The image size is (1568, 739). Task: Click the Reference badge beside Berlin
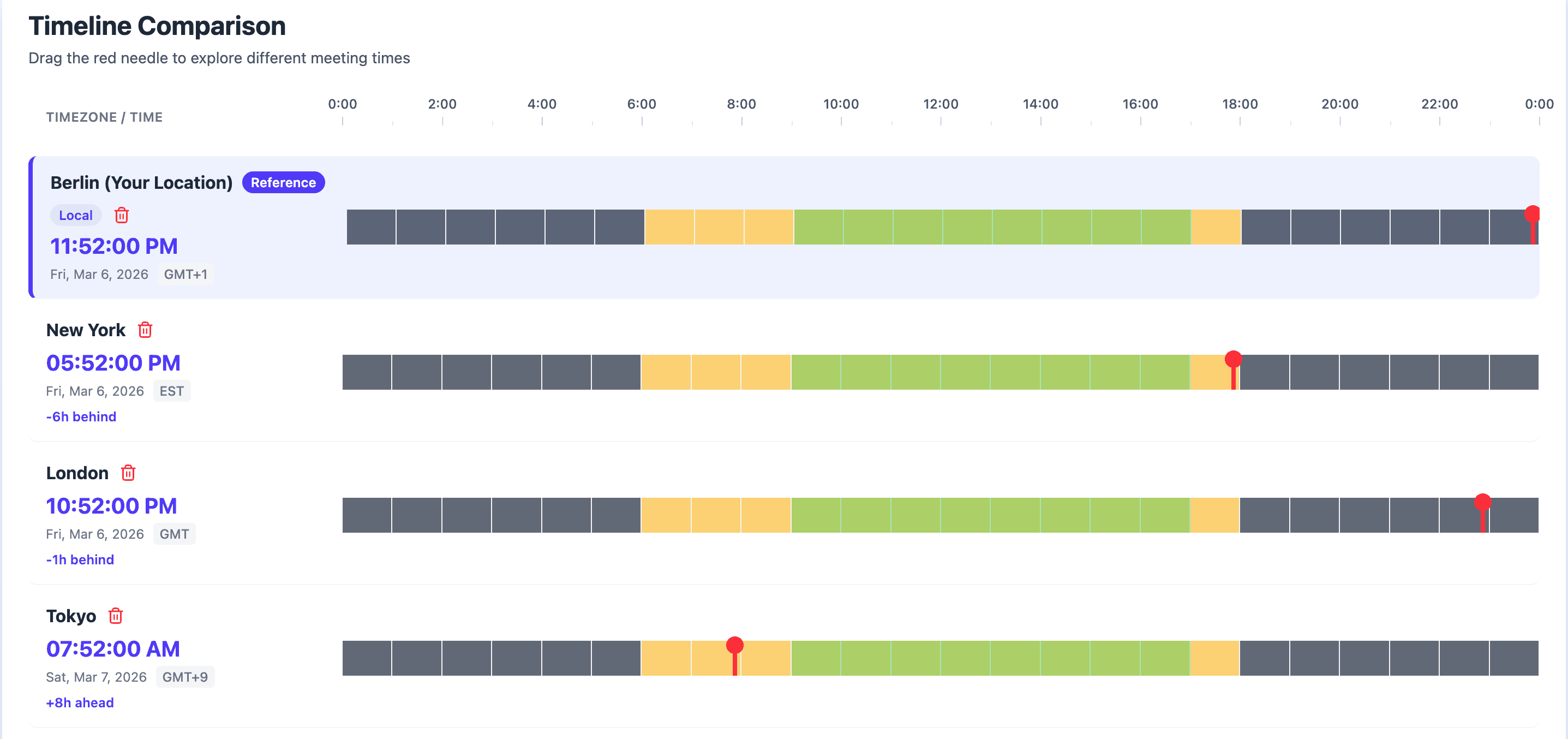tap(283, 183)
